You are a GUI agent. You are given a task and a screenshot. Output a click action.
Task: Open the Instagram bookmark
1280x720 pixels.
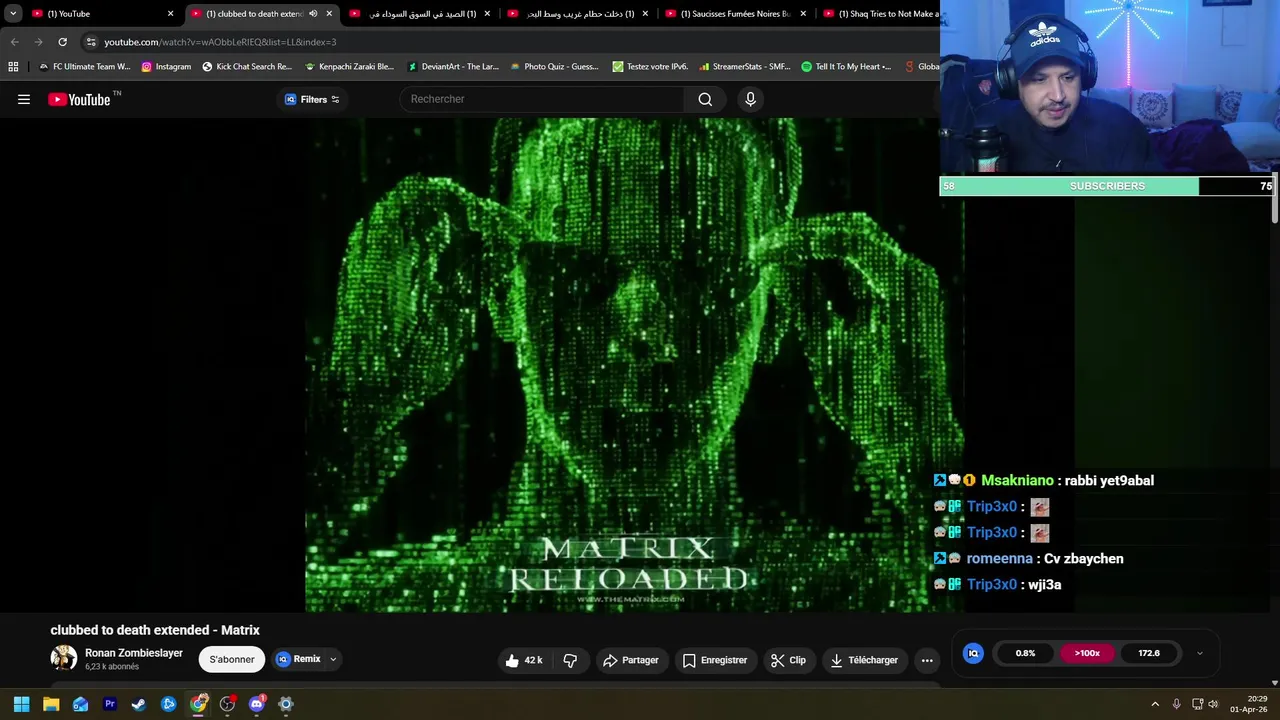(x=166, y=67)
